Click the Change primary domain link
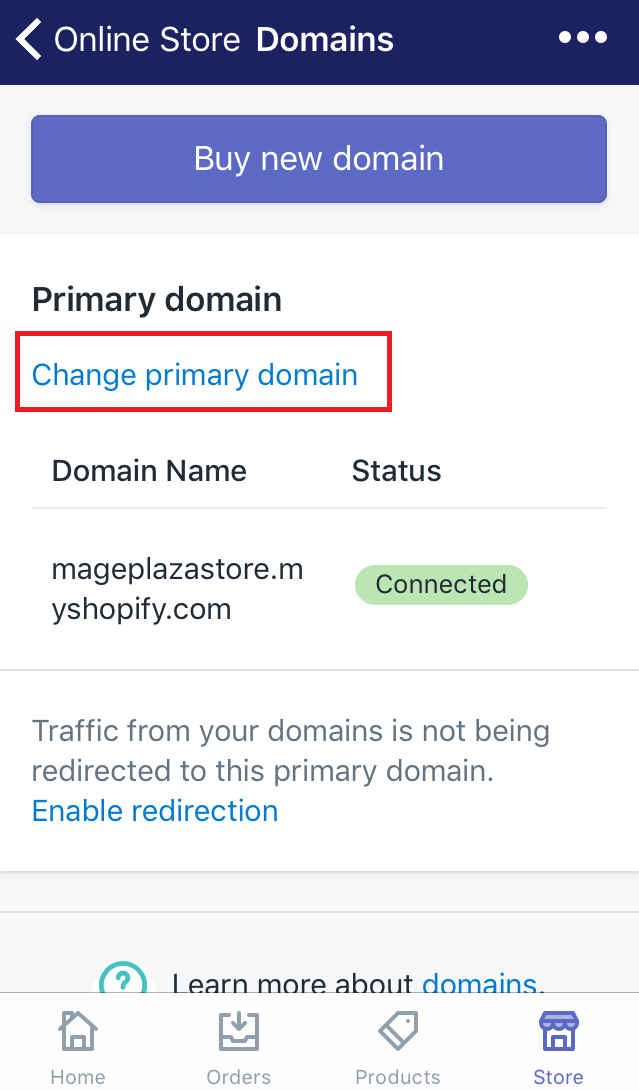 (x=195, y=374)
